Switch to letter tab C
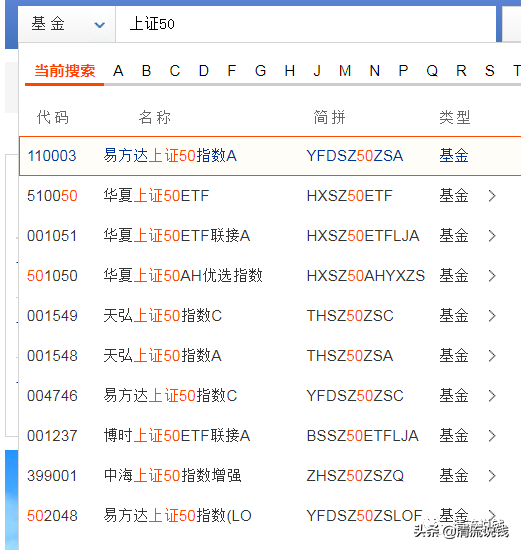Viewport: 521px width, 550px height. 175,71
